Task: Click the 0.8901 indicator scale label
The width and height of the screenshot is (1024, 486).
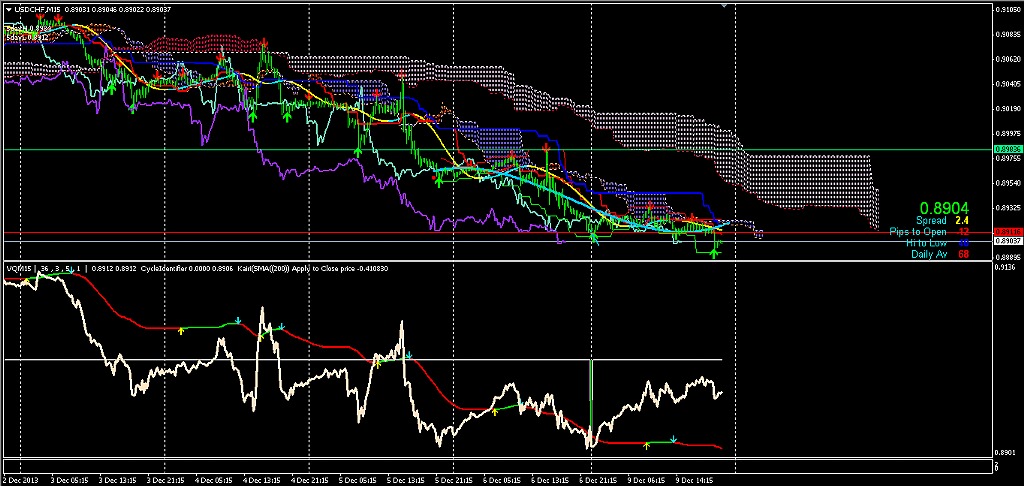Action: tap(1006, 452)
